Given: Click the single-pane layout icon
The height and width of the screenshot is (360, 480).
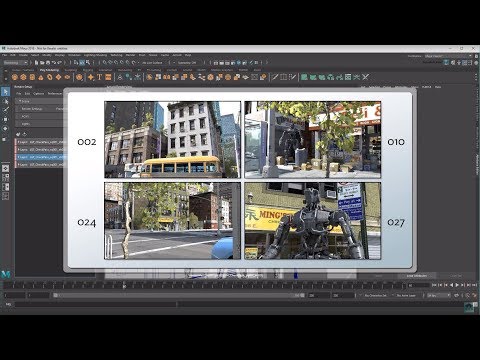Looking at the screenshot, I should click(x=6, y=168).
